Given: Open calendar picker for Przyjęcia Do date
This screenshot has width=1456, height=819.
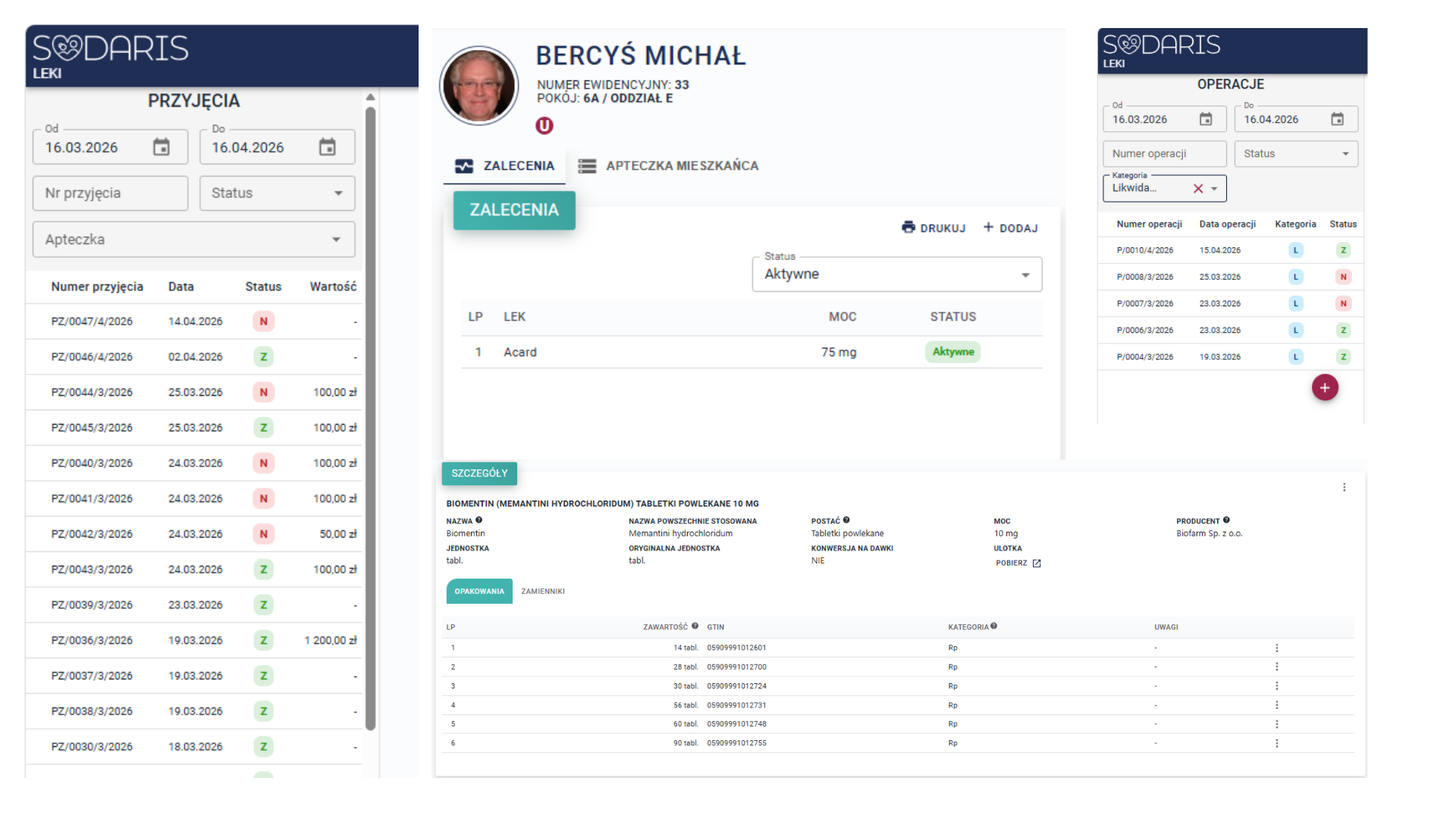Looking at the screenshot, I should pyautogui.click(x=327, y=147).
